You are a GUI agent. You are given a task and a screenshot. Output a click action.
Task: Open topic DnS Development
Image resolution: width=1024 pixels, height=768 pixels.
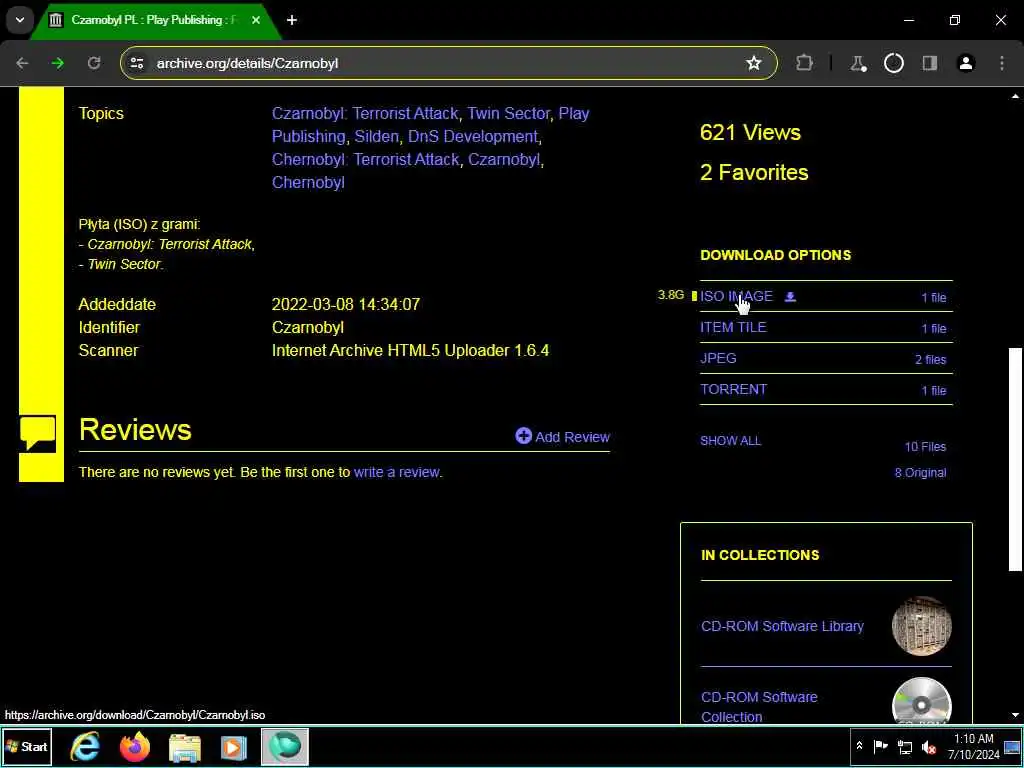(x=473, y=136)
